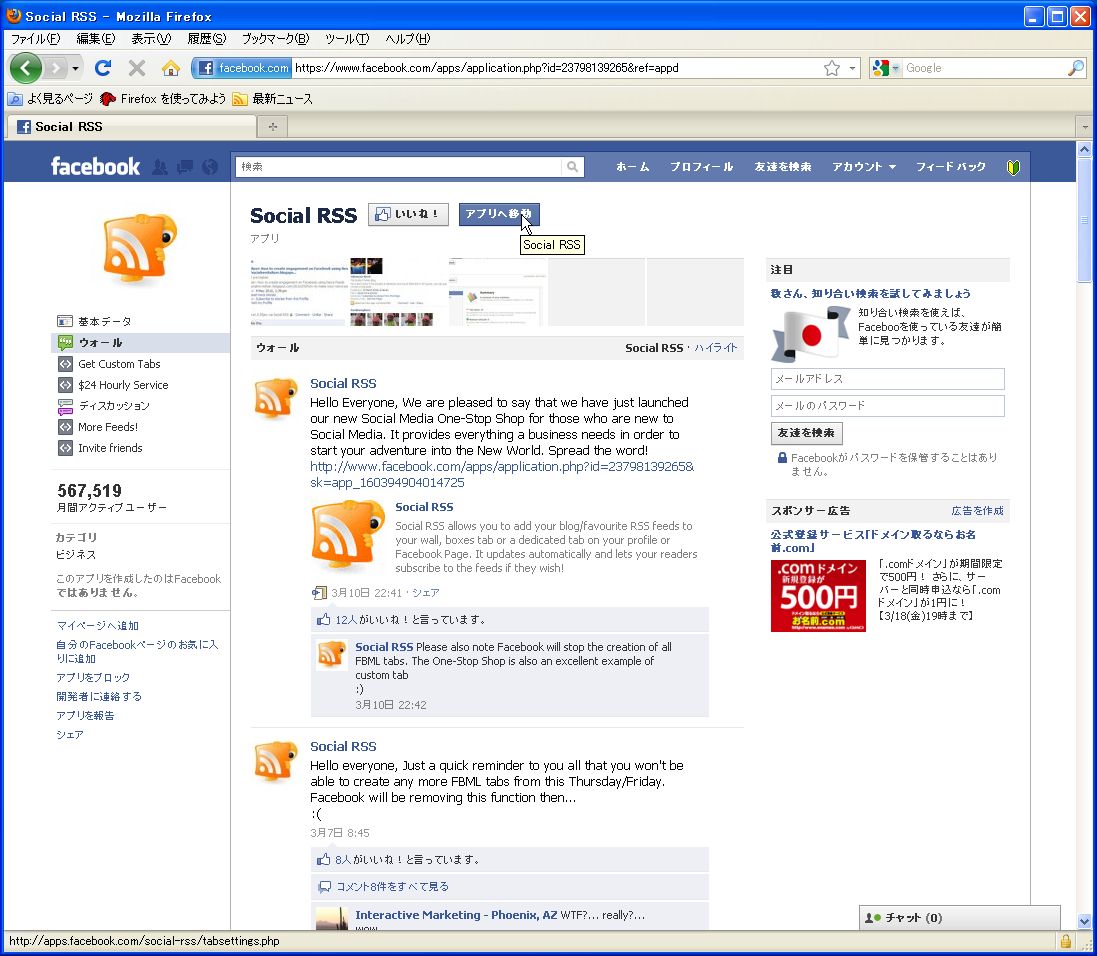
Task: Click the 友達を検索 button in sidebar box
Action: coord(807,433)
